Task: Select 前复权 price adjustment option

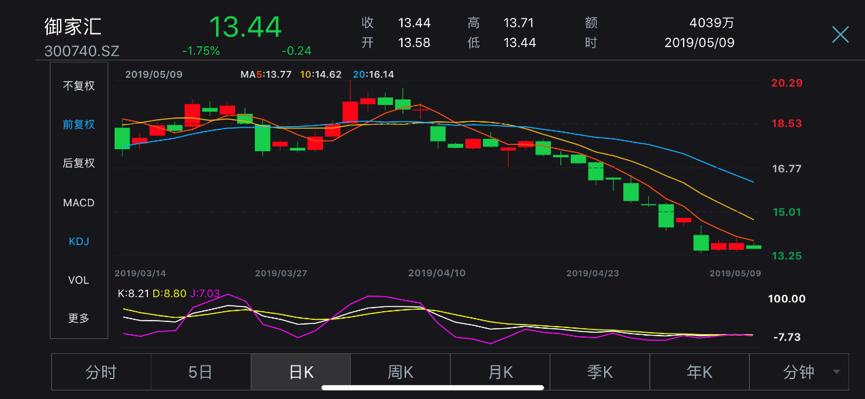Action: tap(78, 125)
